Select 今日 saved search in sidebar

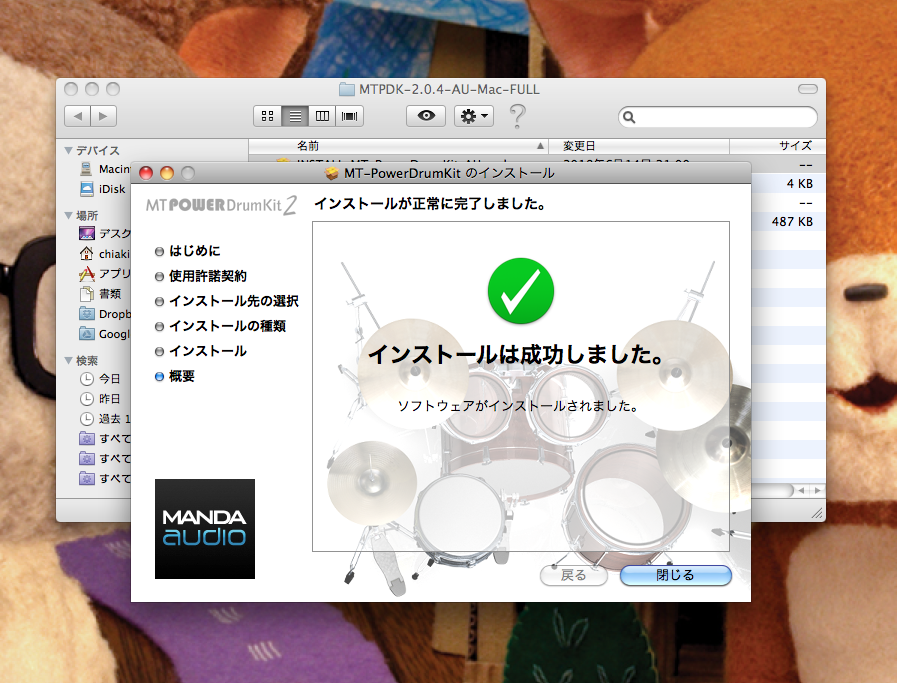100,379
